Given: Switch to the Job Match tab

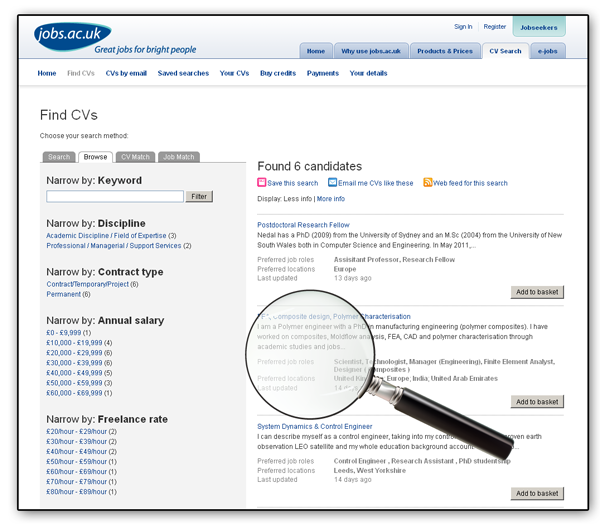Looking at the screenshot, I should coord(179,157).
